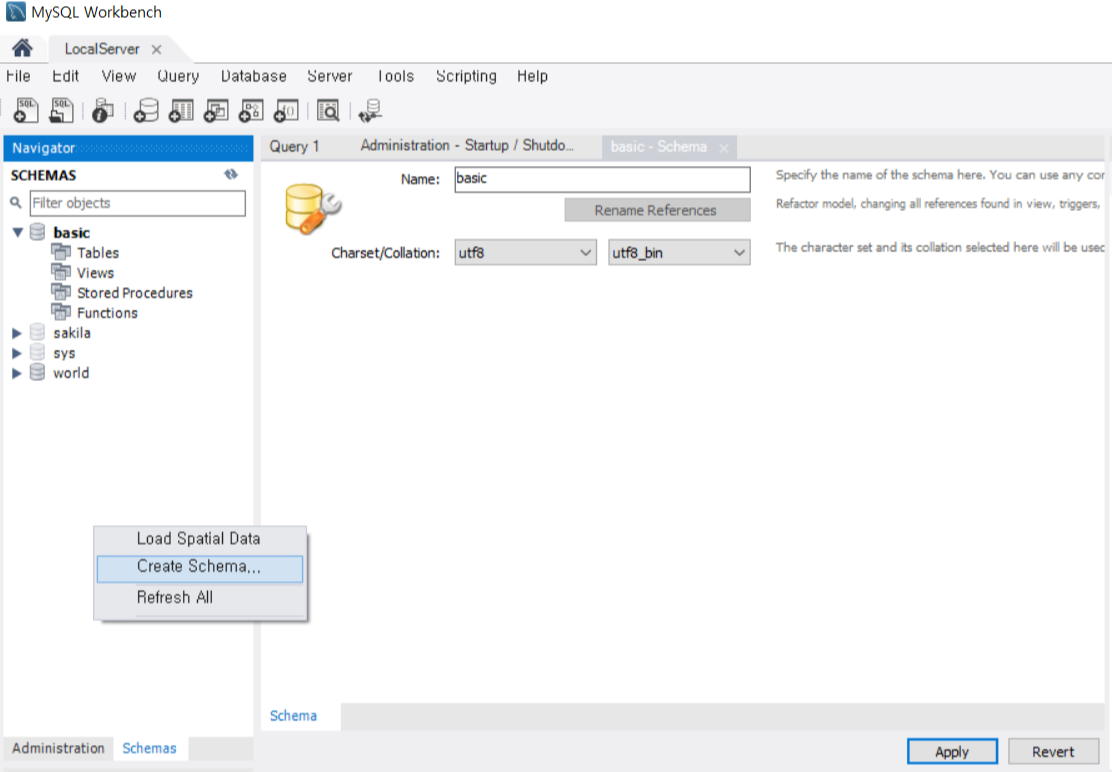
Task: Select the Views node under basic
Action: click(x=95, y=272)
